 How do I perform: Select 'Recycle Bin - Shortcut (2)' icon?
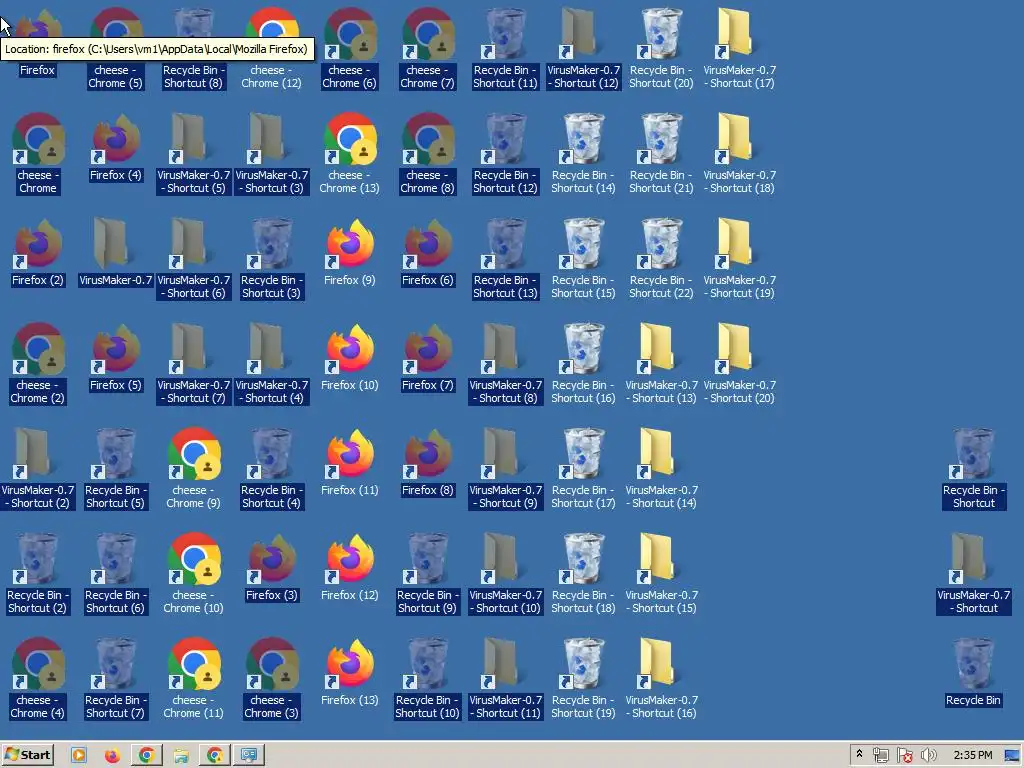37,574
